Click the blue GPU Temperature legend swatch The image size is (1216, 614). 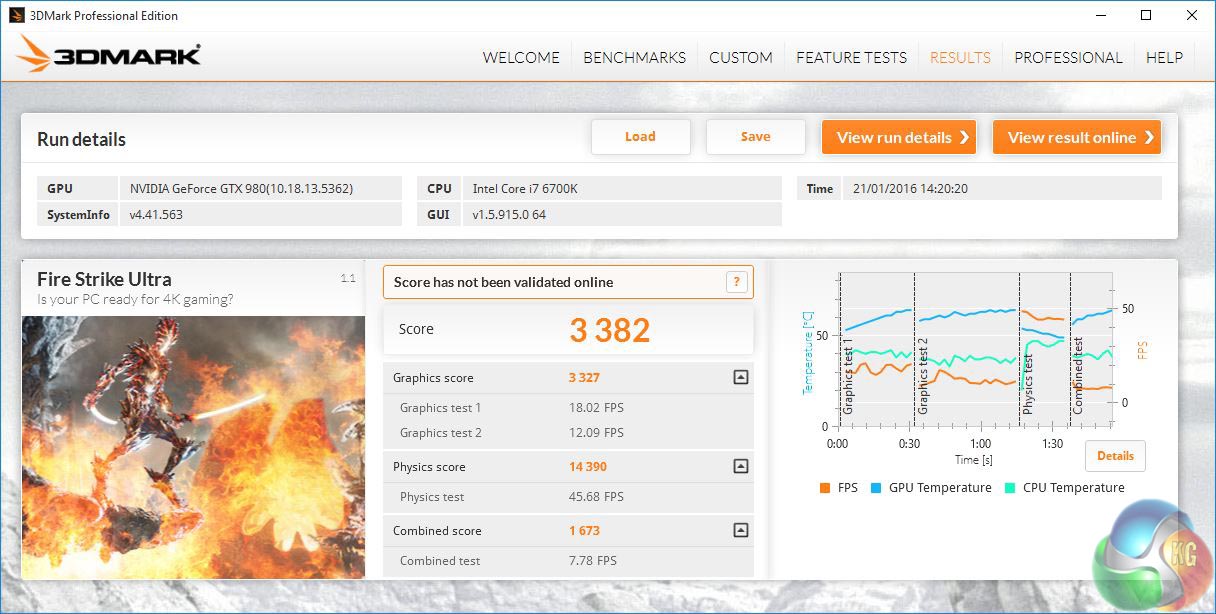coord(876,488)
